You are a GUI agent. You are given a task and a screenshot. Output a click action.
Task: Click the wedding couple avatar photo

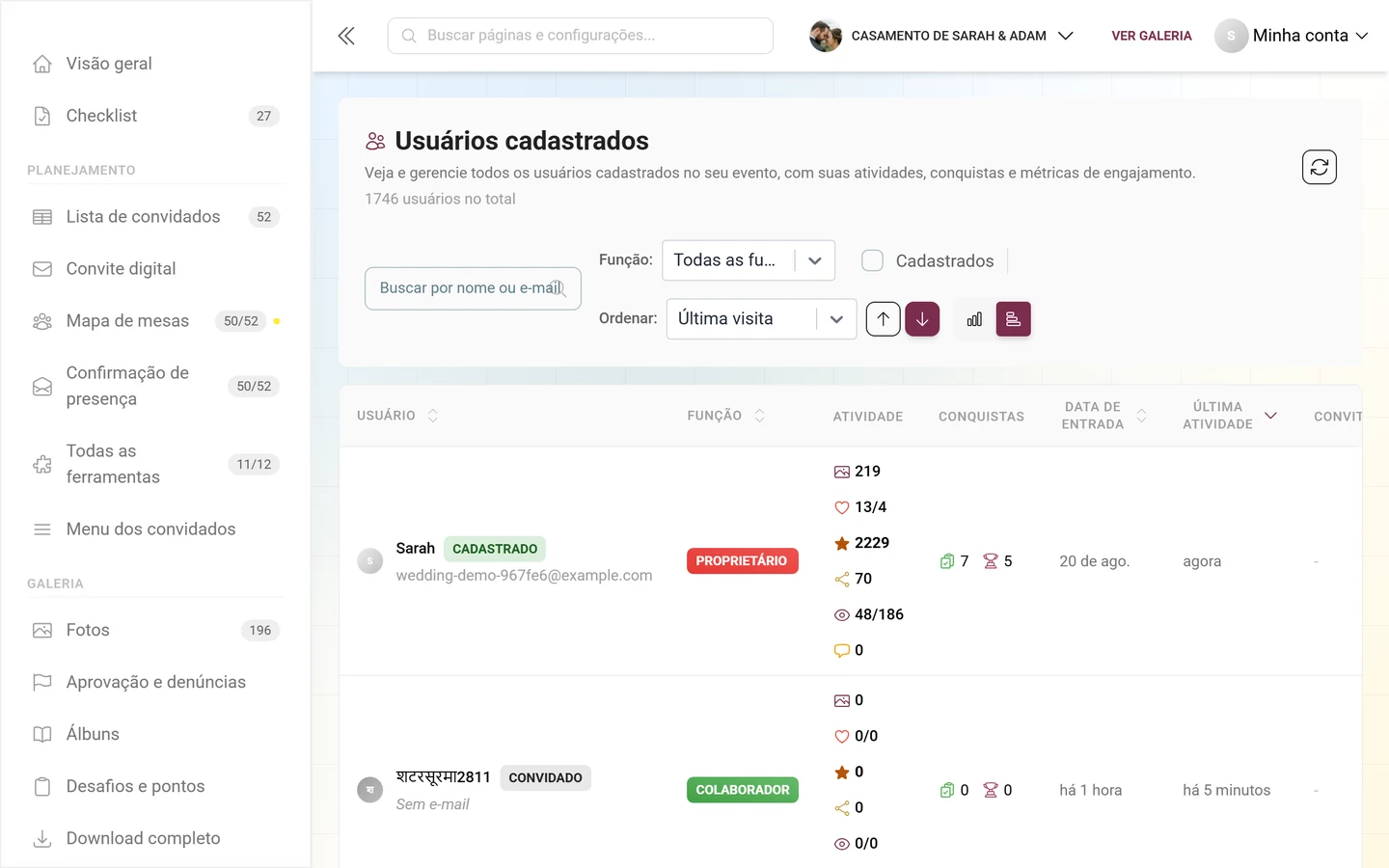[826, 36]
